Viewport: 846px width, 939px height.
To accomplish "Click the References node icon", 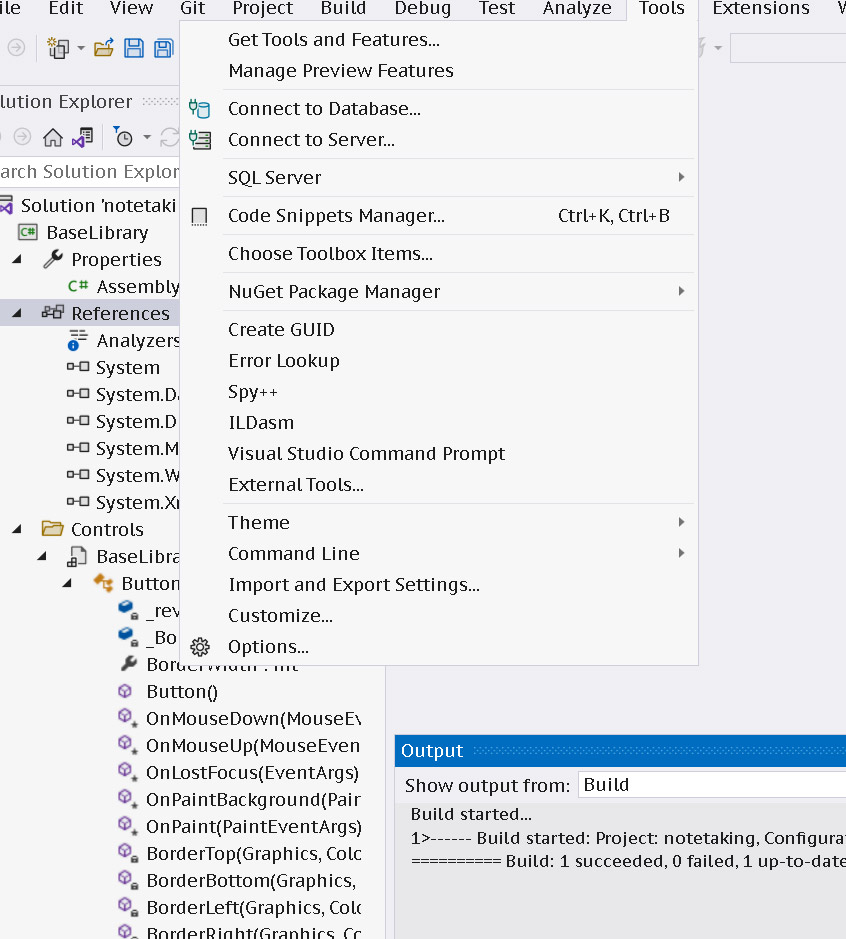I will 53,313.
